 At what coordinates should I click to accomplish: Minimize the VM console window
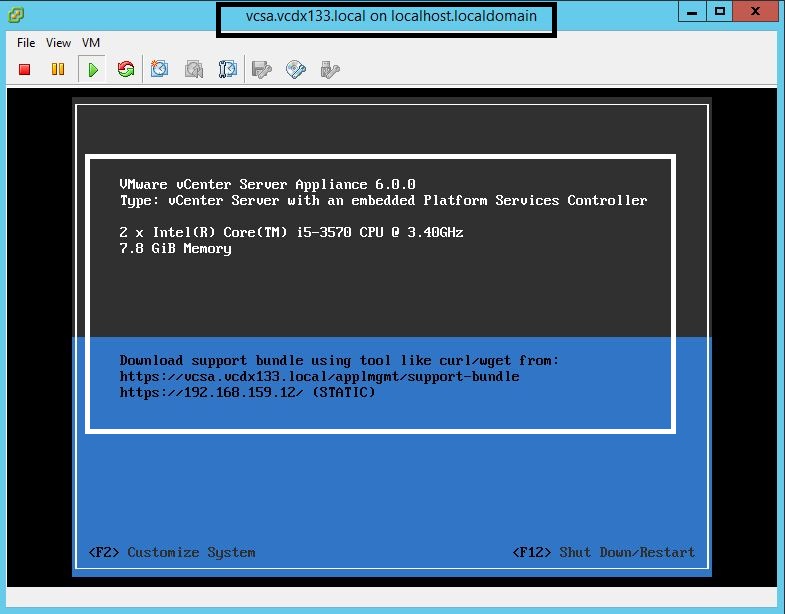click(691, 12)
